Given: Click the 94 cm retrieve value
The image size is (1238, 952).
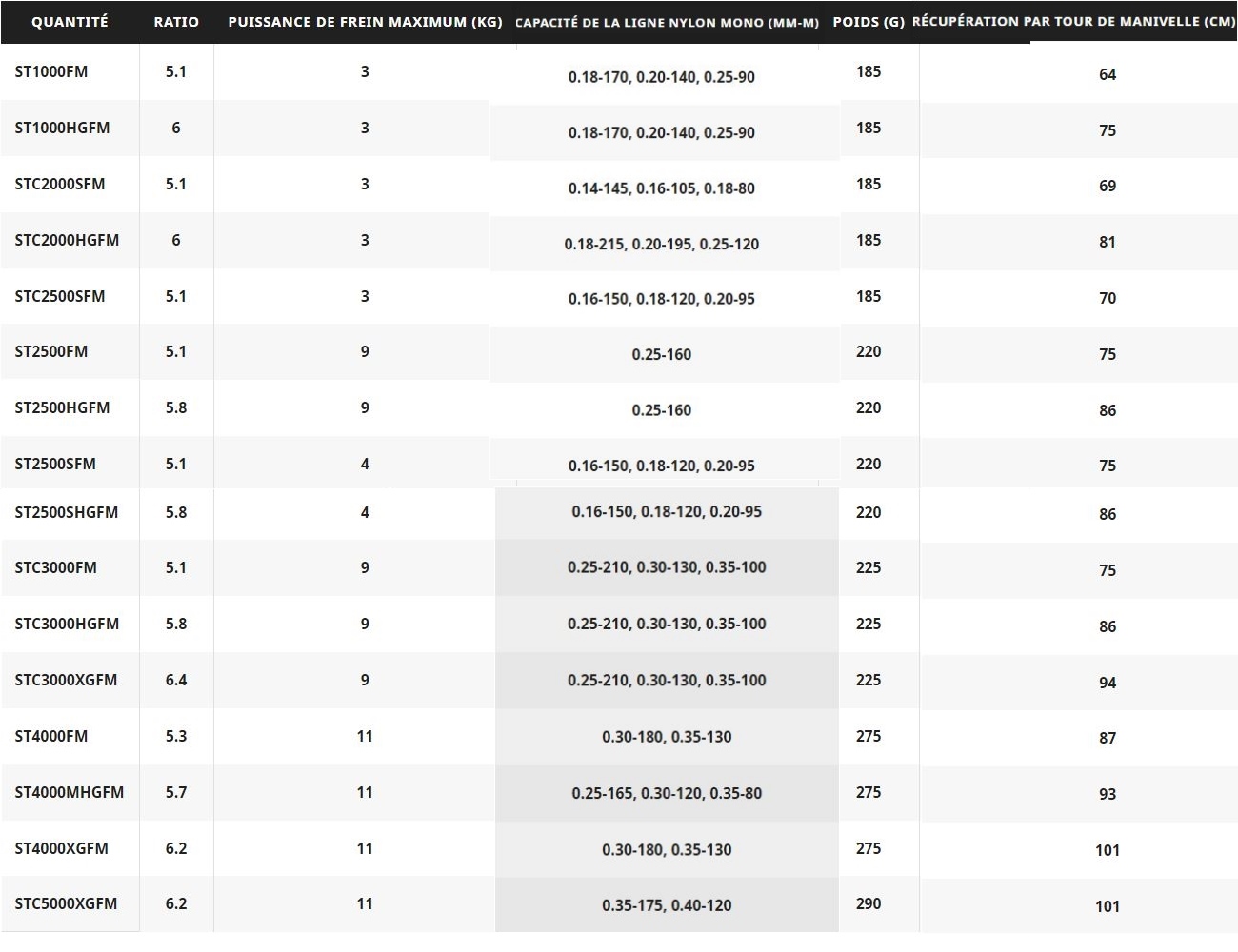Looking at the screenshot, I should tap(1108, 683).
